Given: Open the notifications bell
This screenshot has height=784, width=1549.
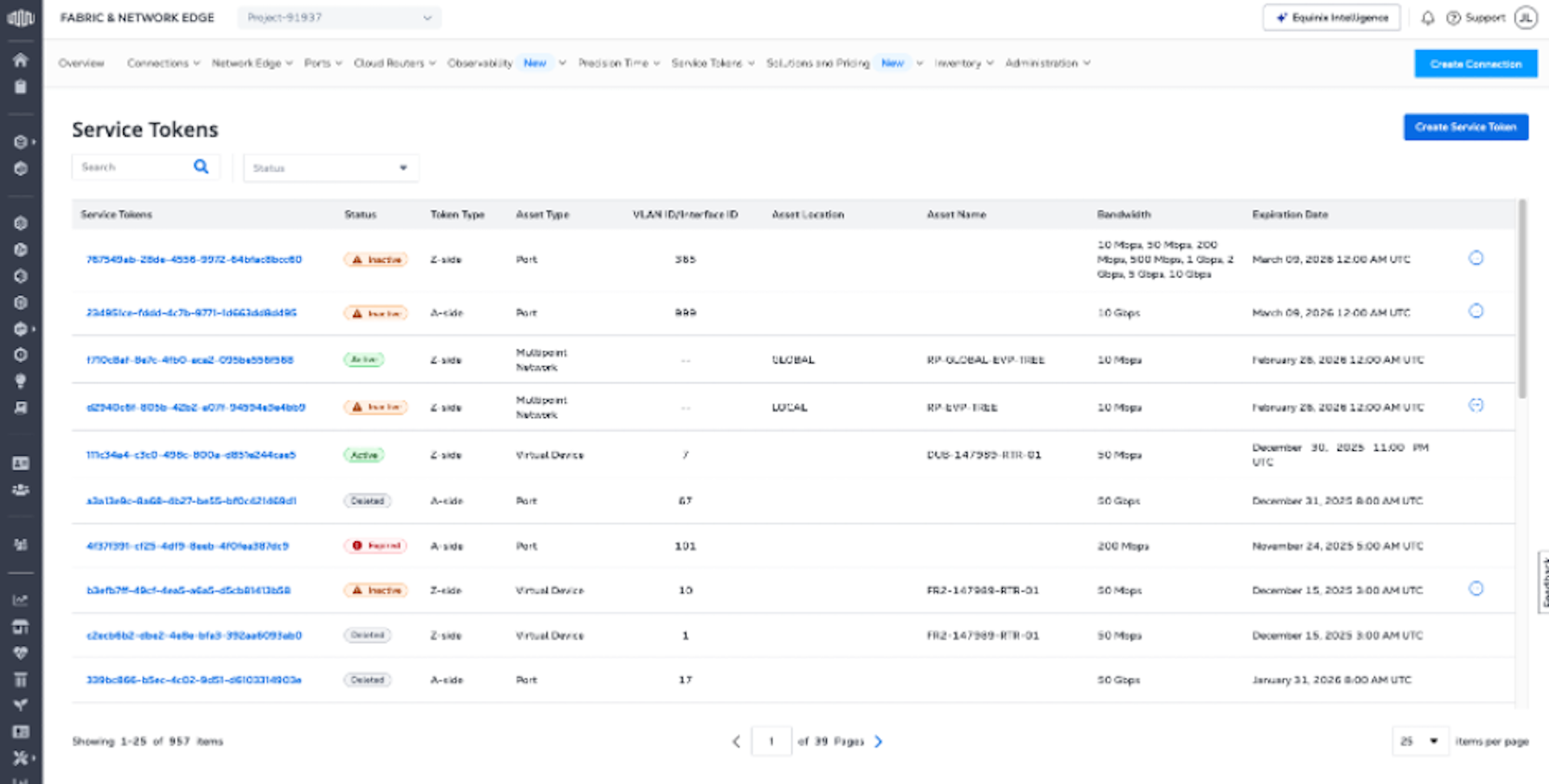Looking at the screenshot, I should coord(1427,18).
